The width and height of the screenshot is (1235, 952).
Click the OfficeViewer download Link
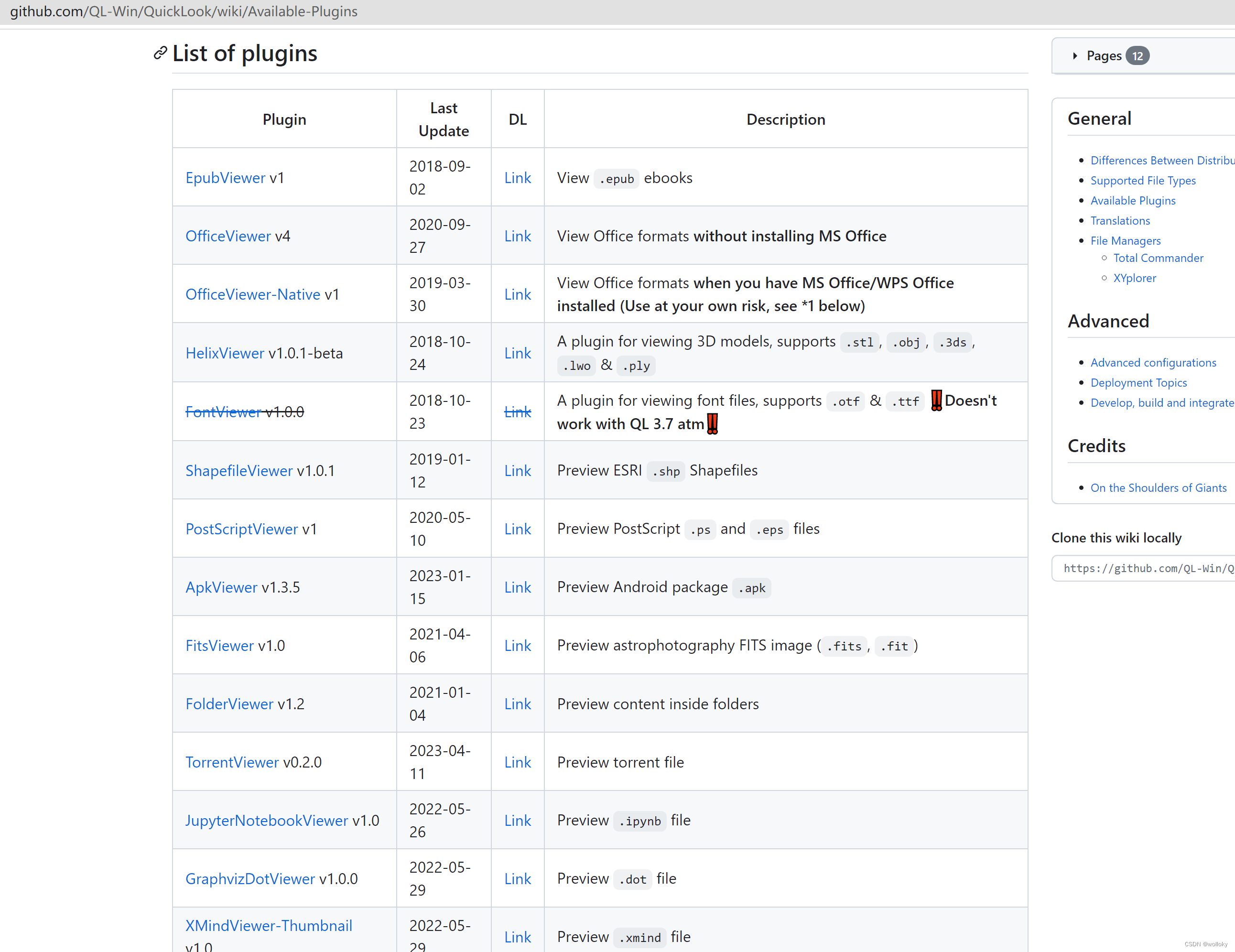517,236
